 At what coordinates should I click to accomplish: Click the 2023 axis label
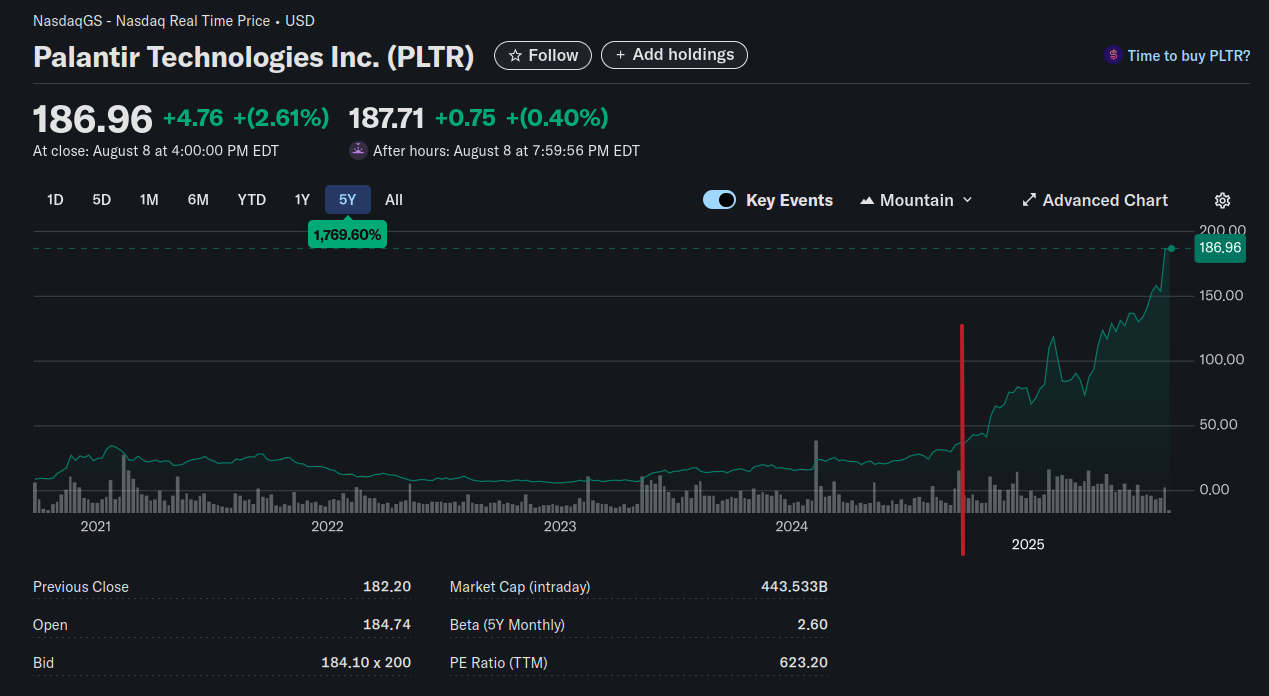click(x=560, y=526)
